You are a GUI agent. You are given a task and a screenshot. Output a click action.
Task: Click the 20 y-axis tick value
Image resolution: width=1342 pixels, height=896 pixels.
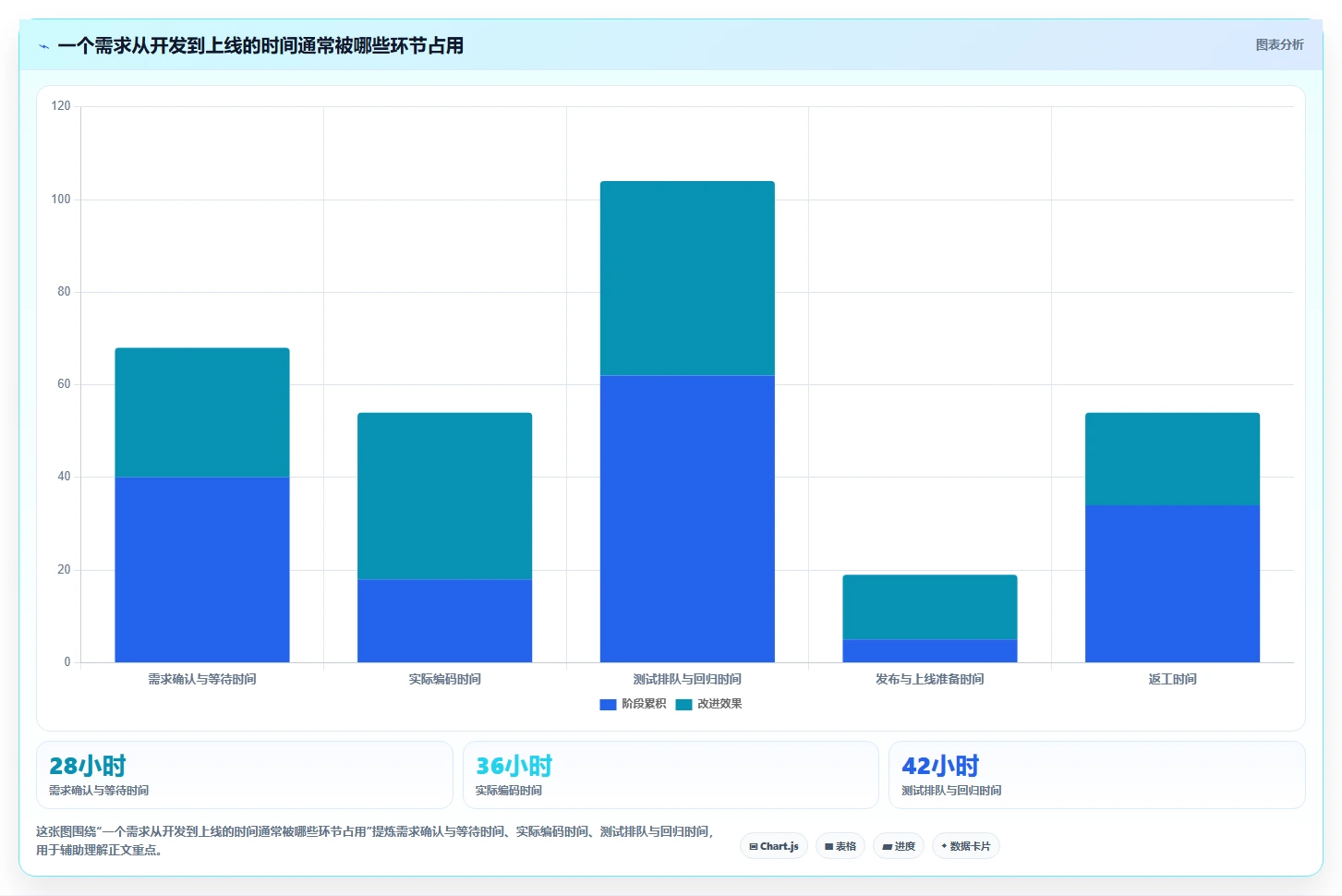[64, 570]
